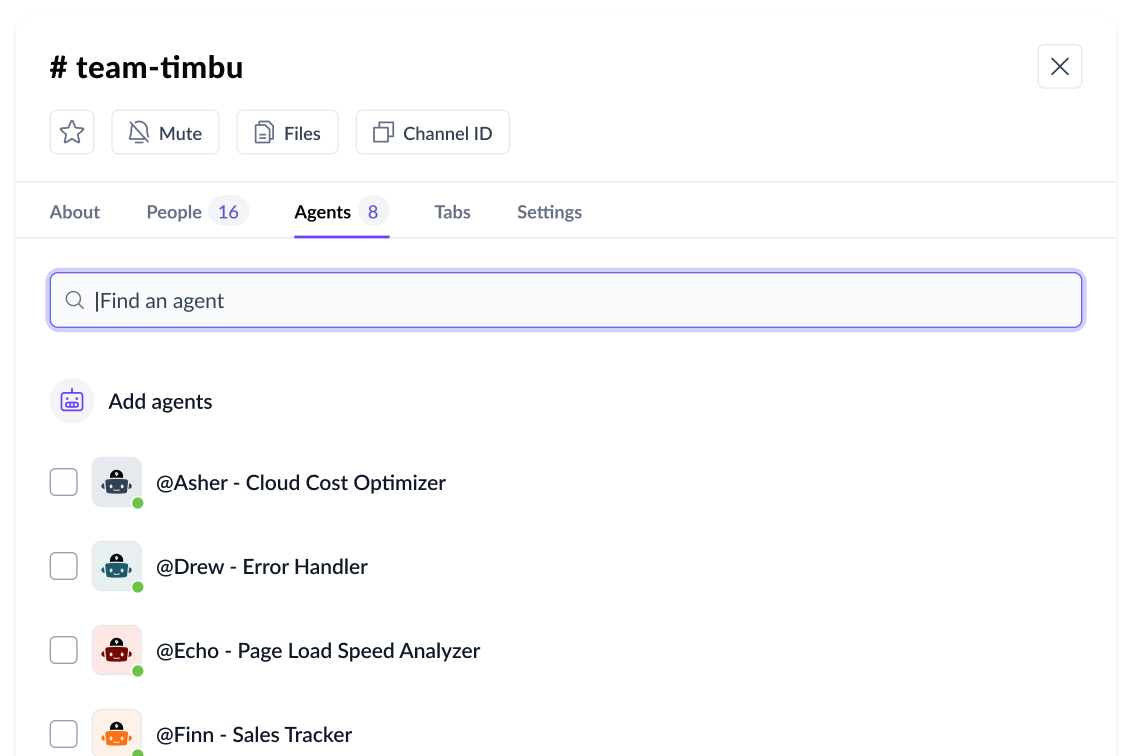Image resolution: width=1132 pixels, height=756 pixels.
Task: Click the Asher agent avatar
Action: pos(117,483)
